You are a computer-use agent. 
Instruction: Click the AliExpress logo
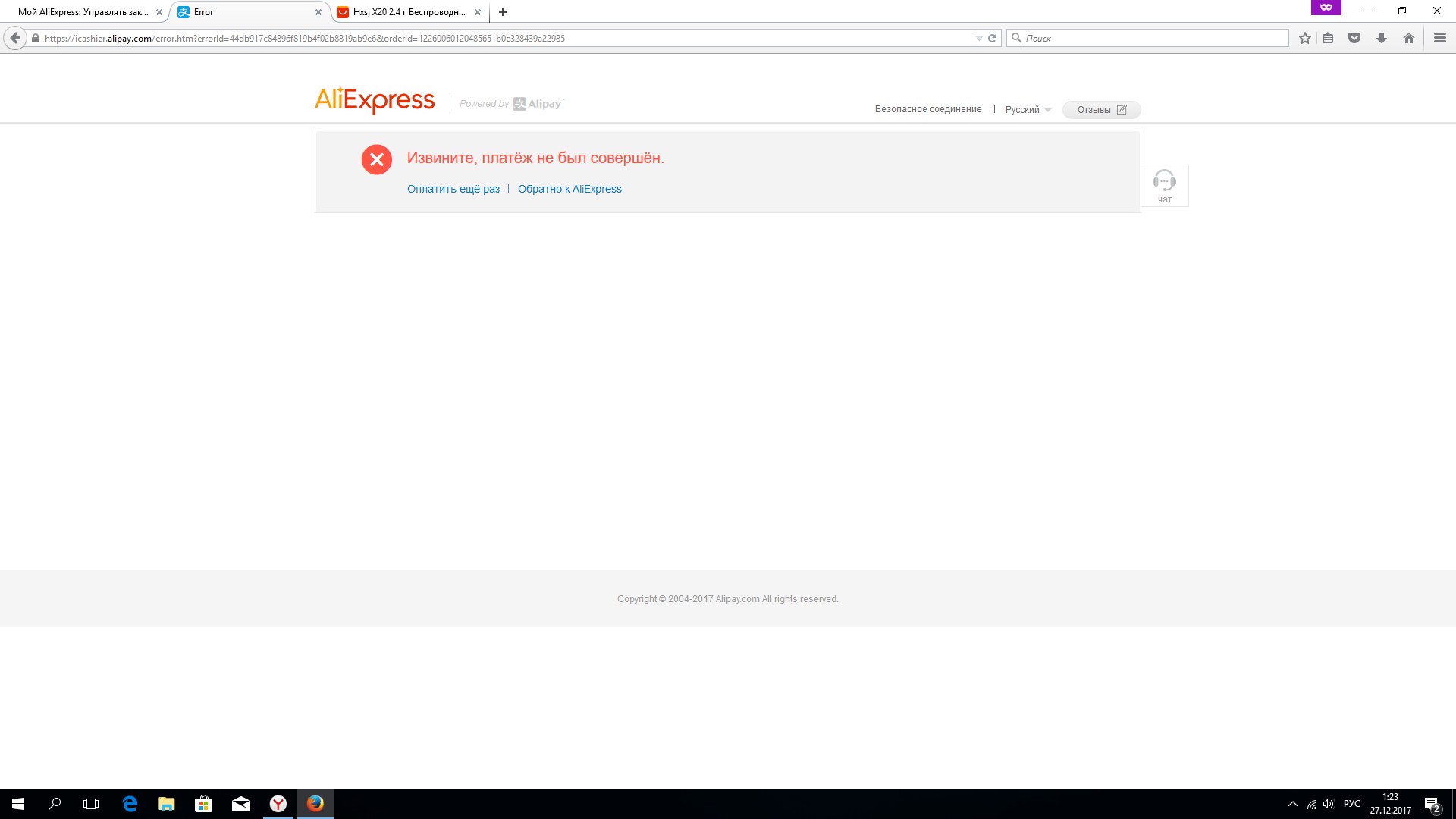click(x=375, y=100)
